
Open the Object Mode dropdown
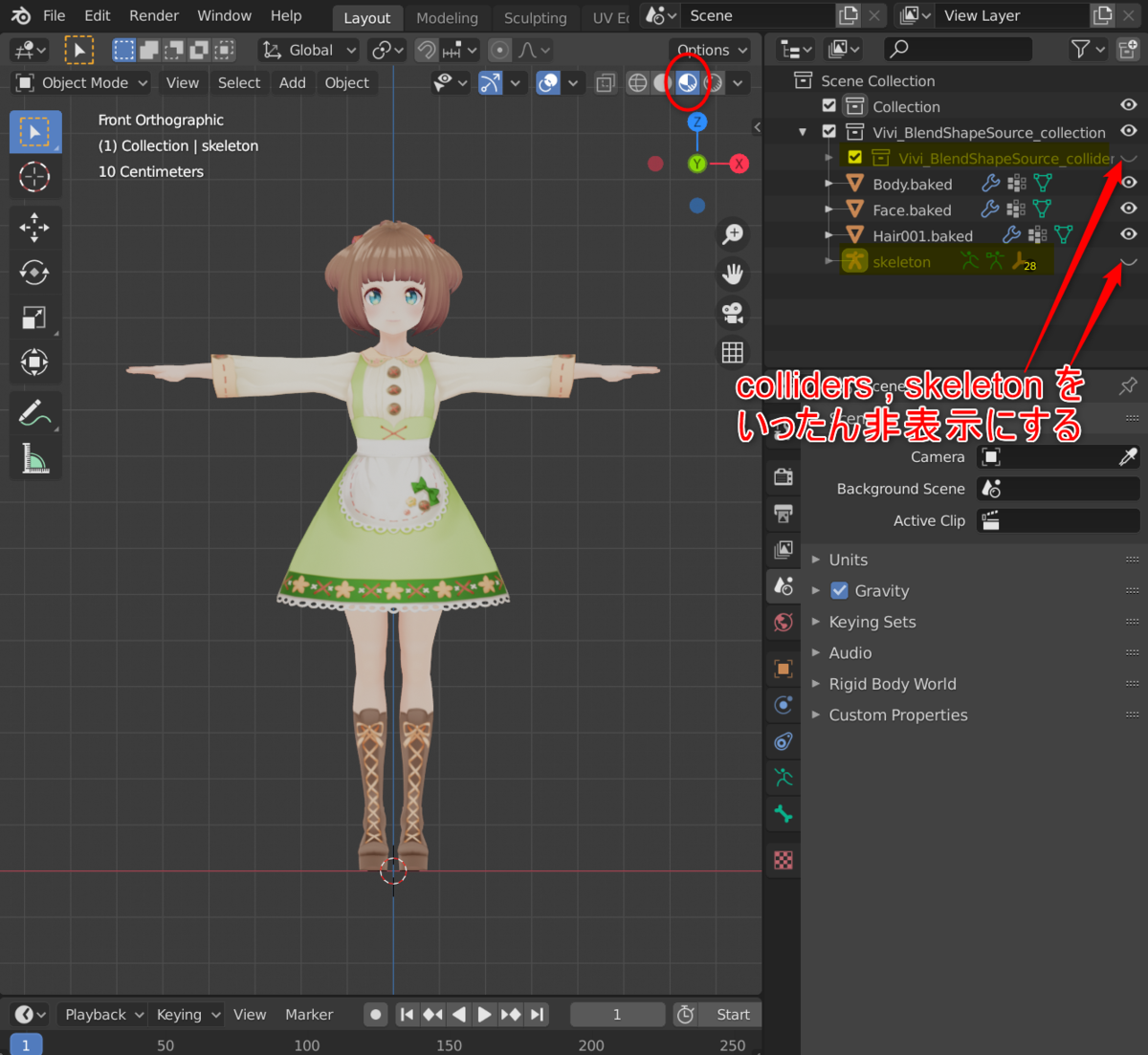(82, 83)
